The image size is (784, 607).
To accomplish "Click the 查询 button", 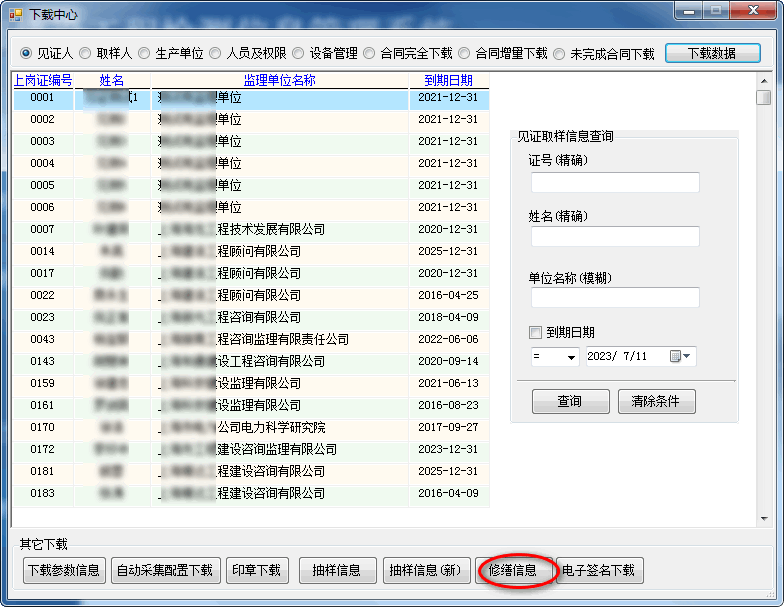I will pos(570,401).
